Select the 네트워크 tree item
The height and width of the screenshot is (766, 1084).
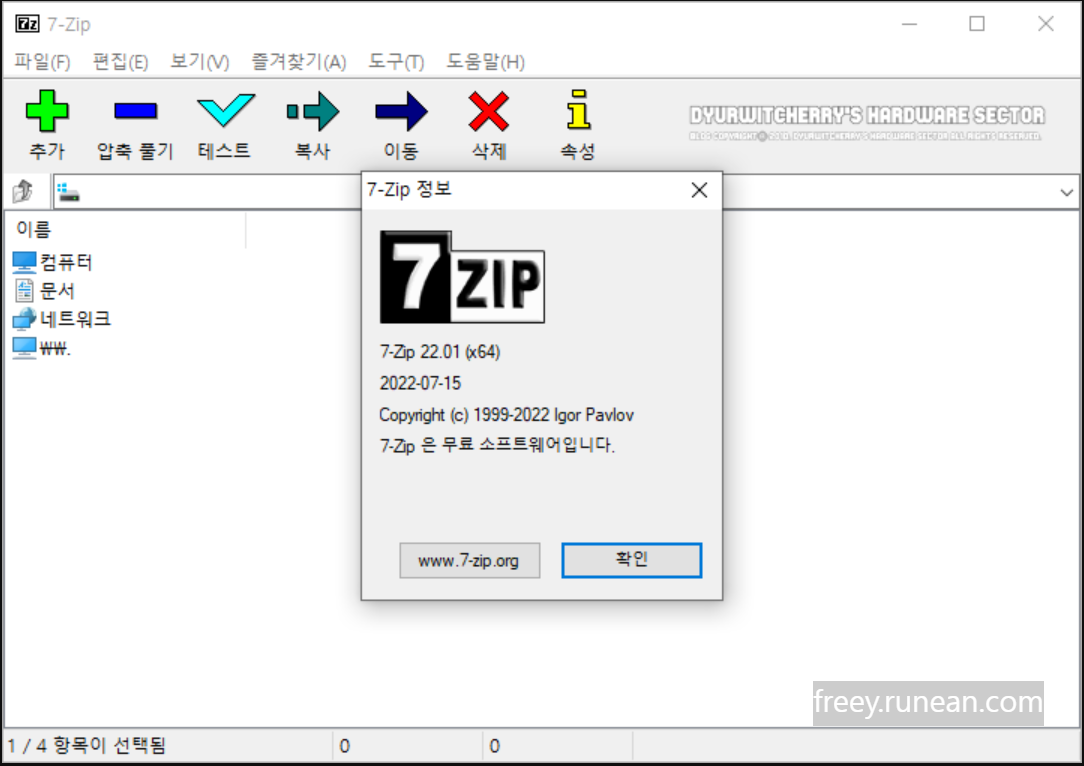73,318
